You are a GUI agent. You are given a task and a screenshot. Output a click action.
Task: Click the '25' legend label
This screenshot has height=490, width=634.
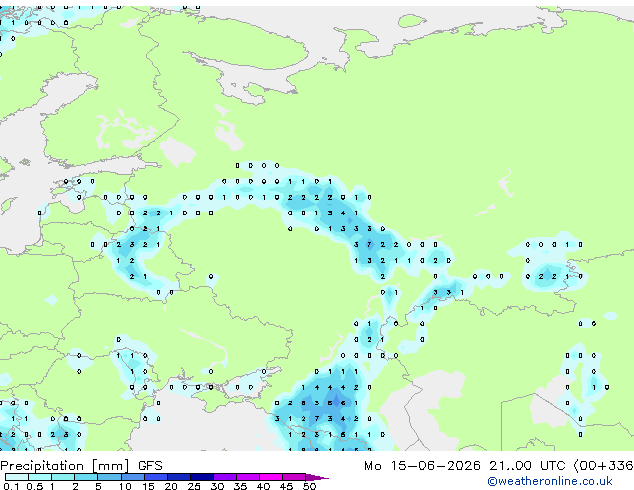tap(194, 486)
